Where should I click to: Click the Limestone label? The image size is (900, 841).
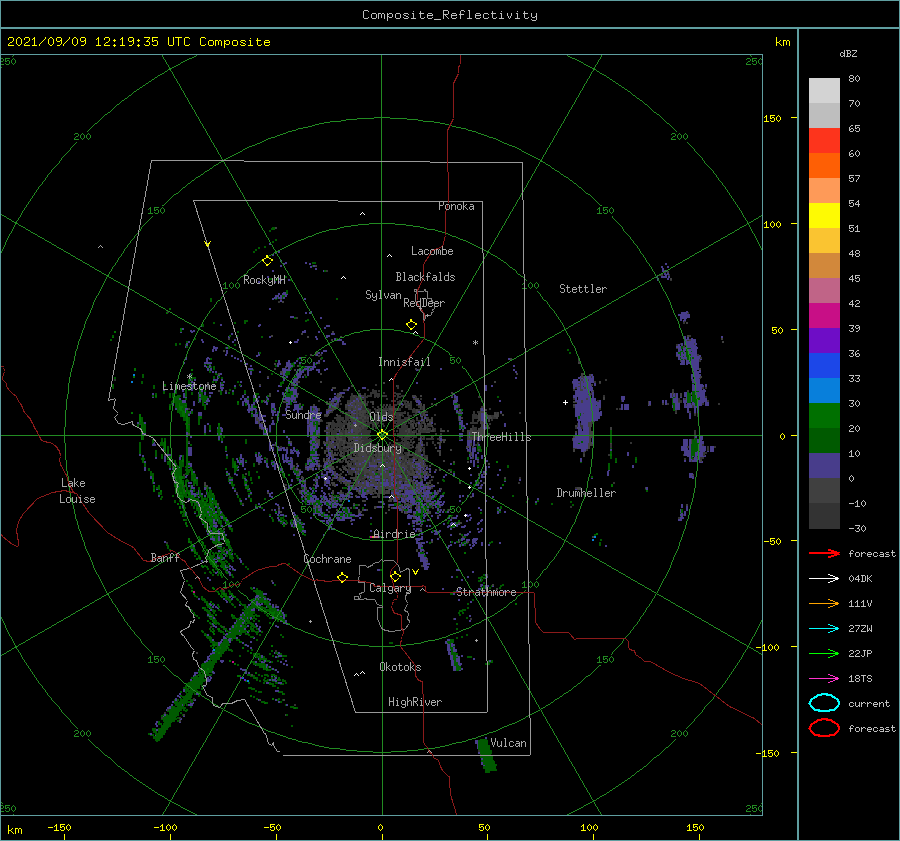[x=189, y=386]
